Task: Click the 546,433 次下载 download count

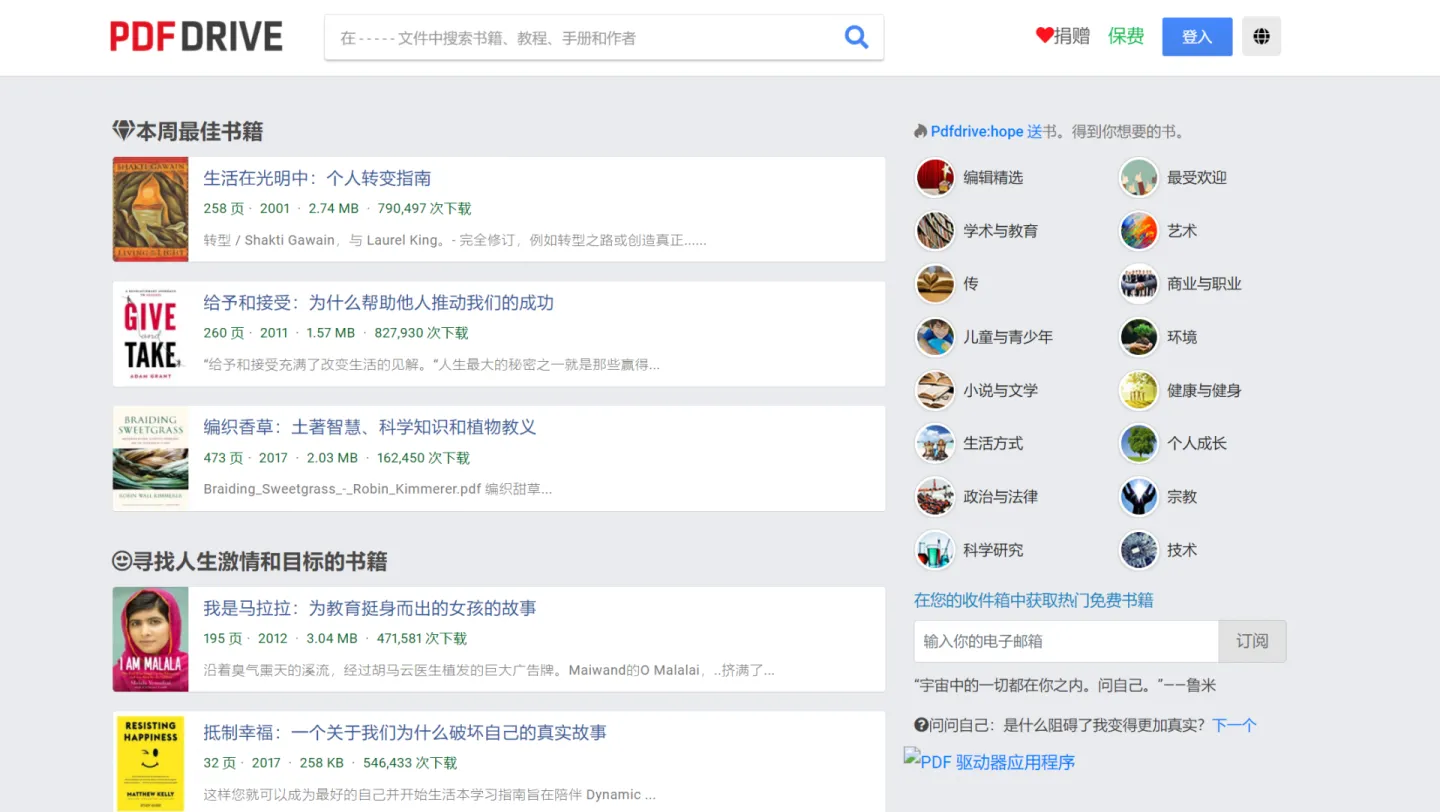Action: point(410,762)
